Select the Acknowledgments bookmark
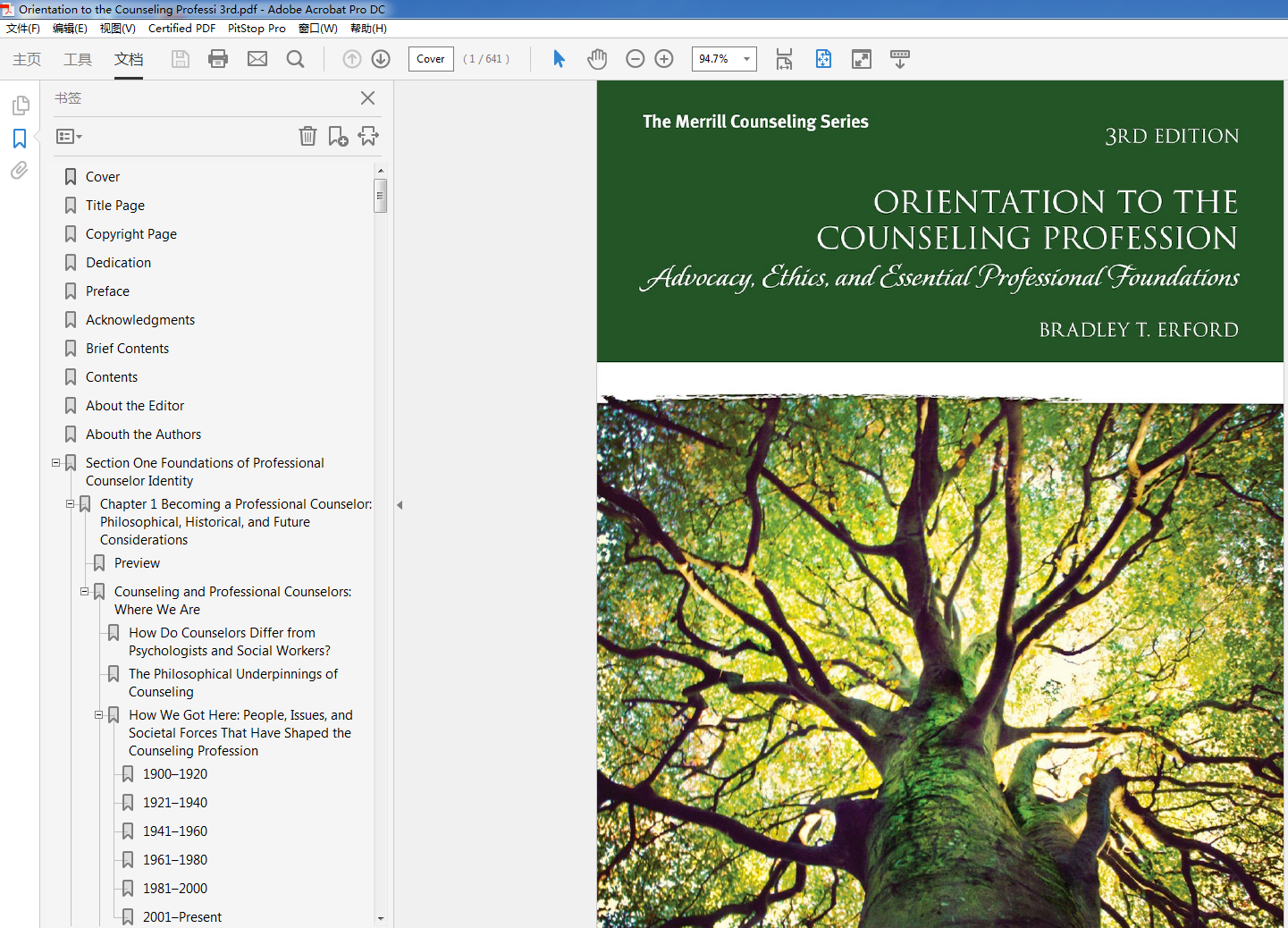This screenshot has height=928, width=1288. (x=140, y=320)
